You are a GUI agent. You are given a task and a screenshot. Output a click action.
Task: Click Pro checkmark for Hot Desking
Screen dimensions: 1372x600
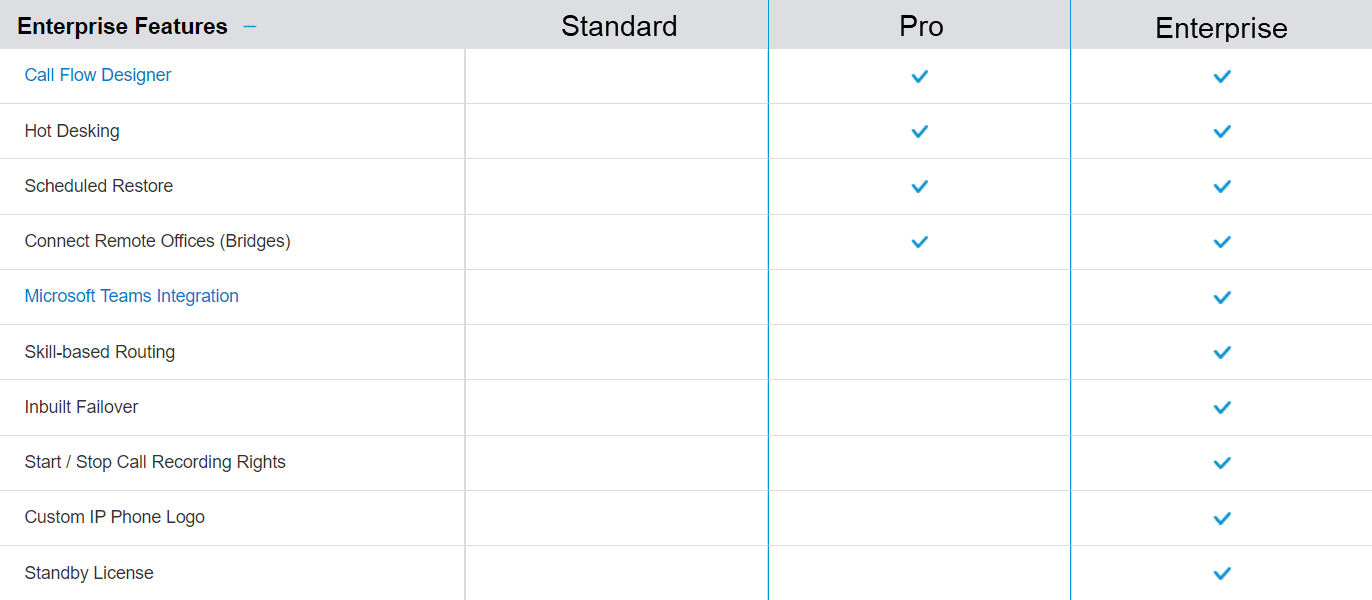(920, 131)
